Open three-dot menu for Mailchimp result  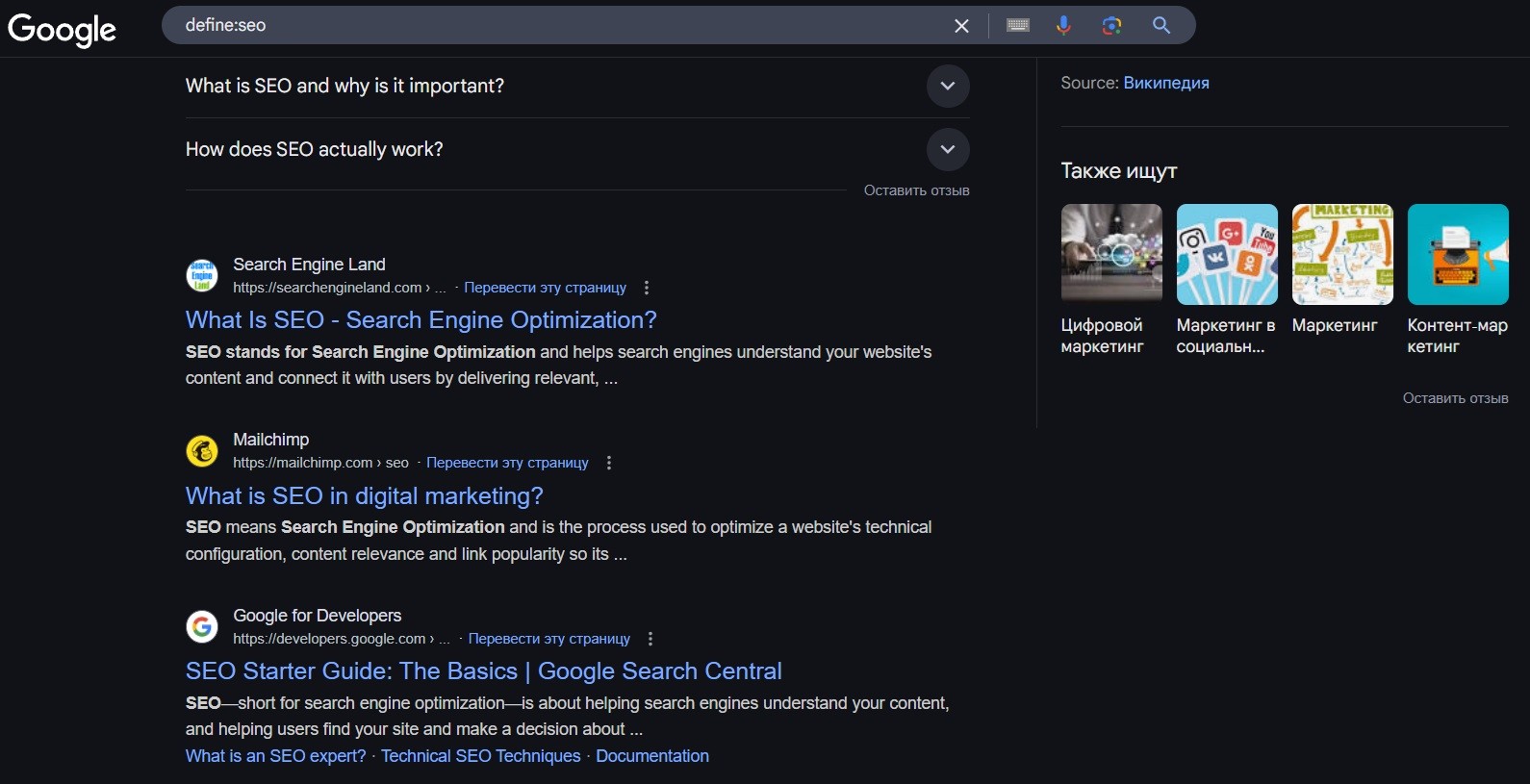pyautogui.click(x=609, y=463)
